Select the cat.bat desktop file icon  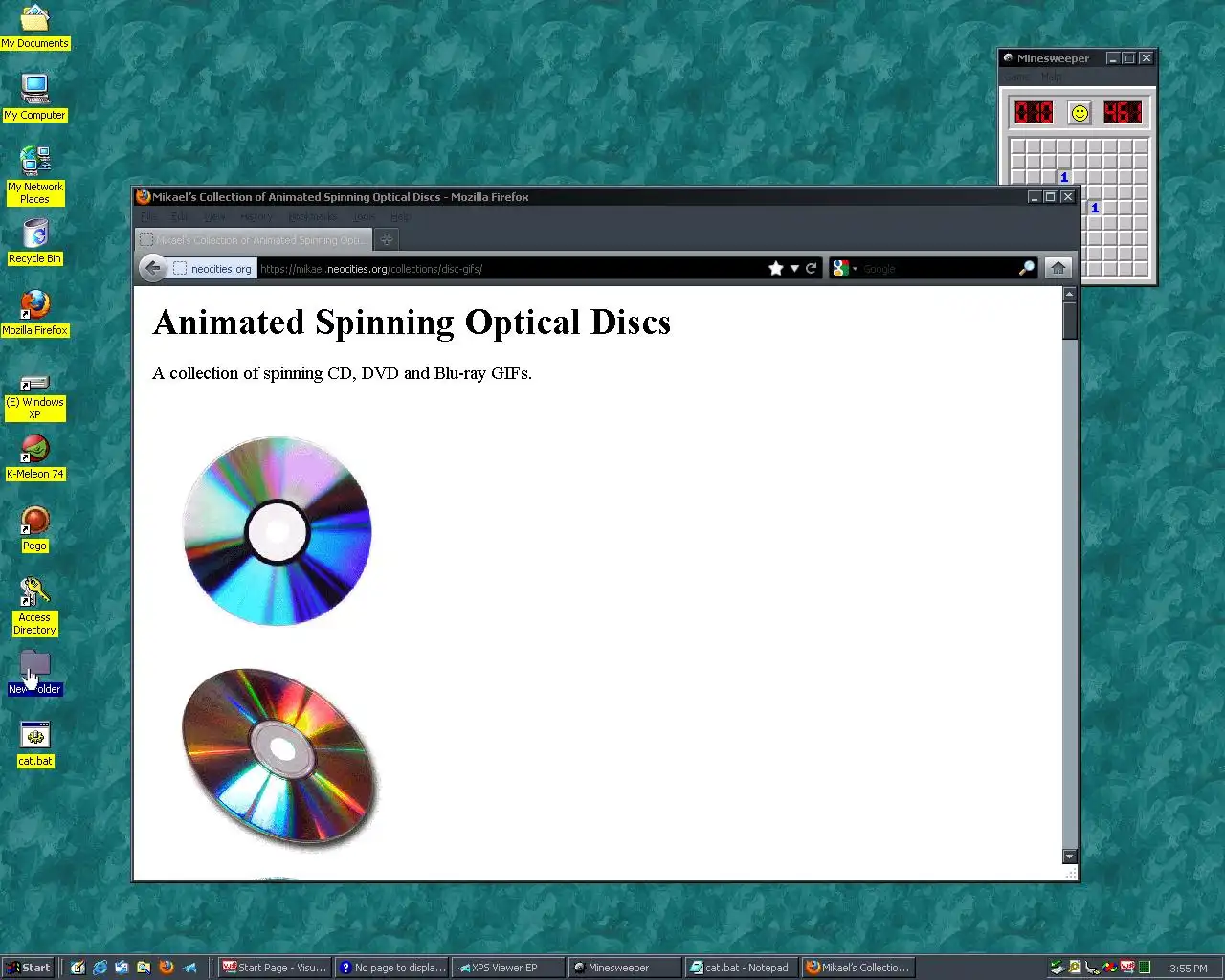pos(35,744)
